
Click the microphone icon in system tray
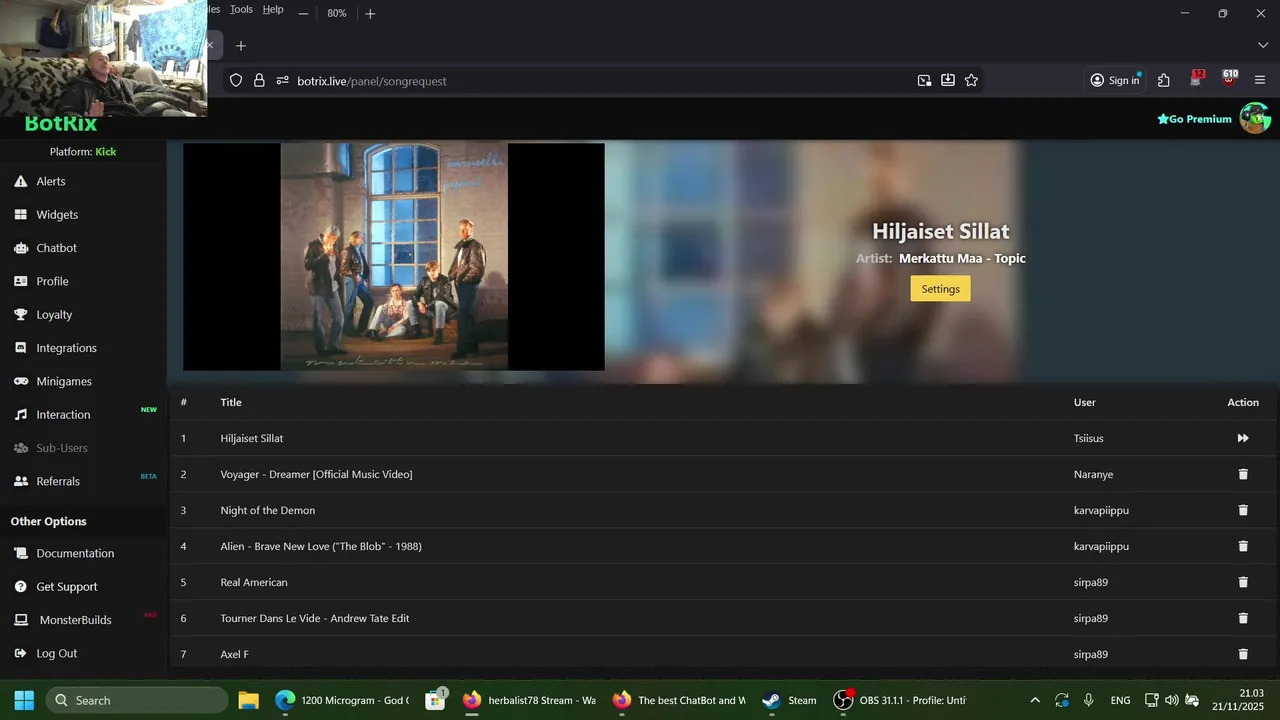(1088, 700)
